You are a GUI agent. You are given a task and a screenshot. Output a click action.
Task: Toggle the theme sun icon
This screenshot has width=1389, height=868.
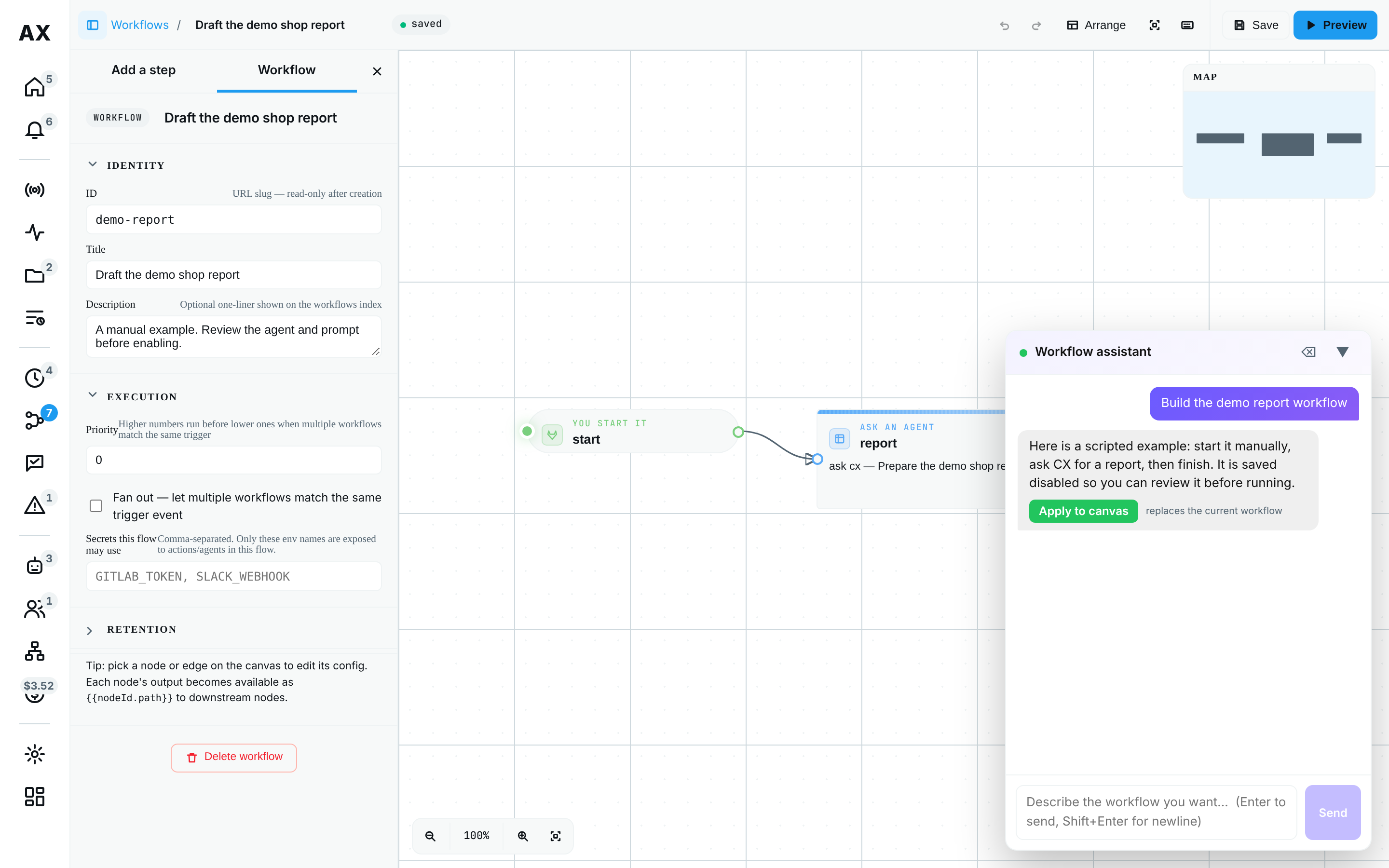[x=34, y=754]
